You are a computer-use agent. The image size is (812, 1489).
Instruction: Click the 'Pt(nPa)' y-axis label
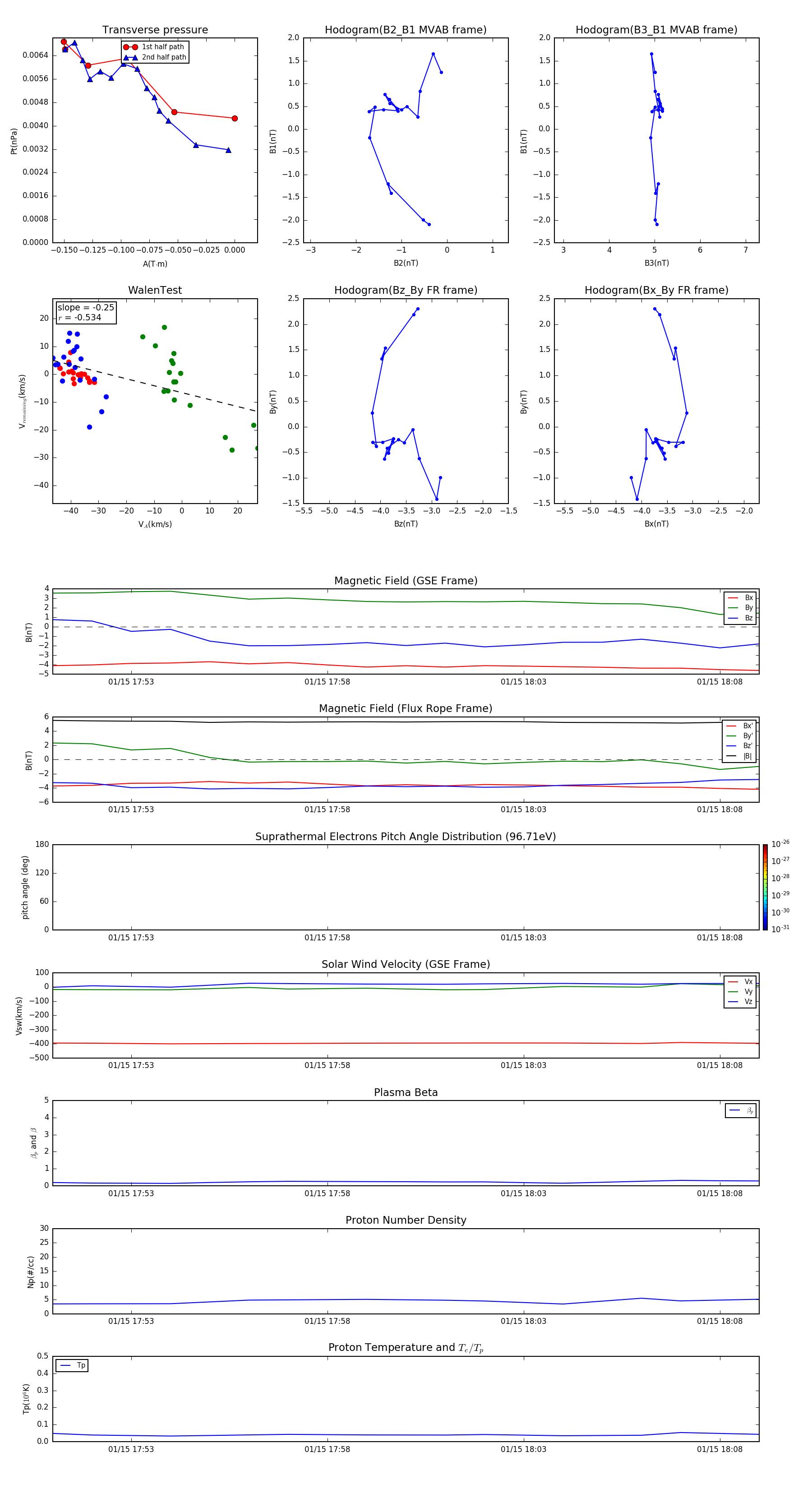pos(14,141)
